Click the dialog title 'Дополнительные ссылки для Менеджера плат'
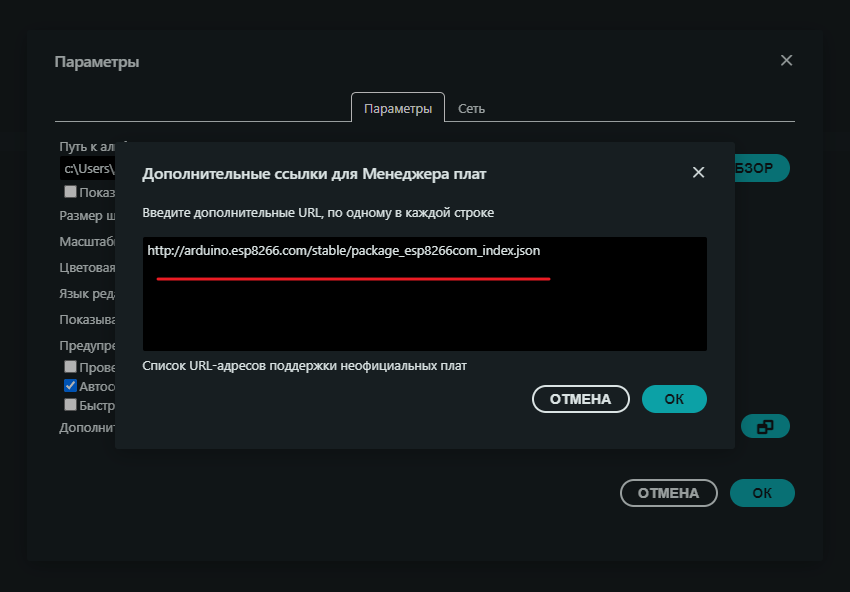This screenshot has height=592, width=850. click(314, 173)
